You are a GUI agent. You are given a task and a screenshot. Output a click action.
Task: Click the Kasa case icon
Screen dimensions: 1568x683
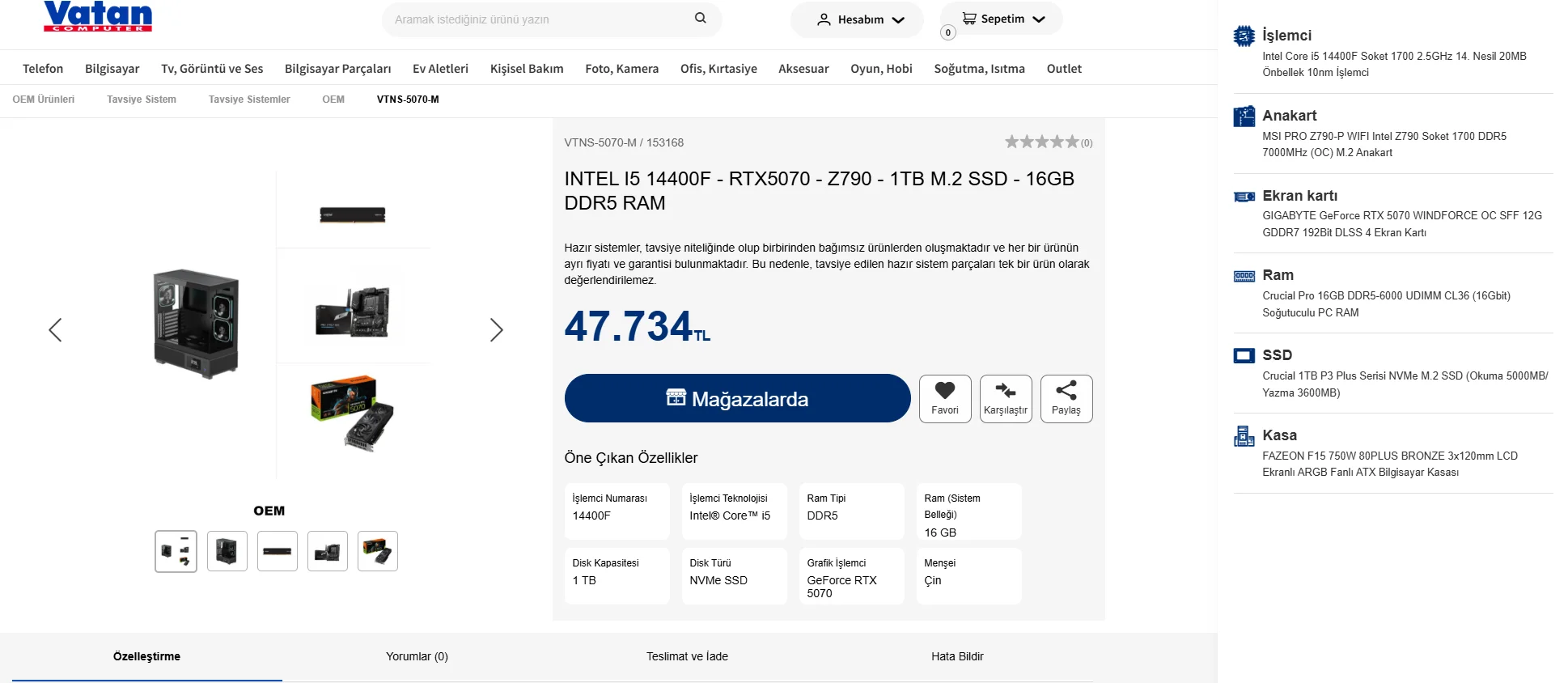pyautogui.click(x=1244, y=436)
